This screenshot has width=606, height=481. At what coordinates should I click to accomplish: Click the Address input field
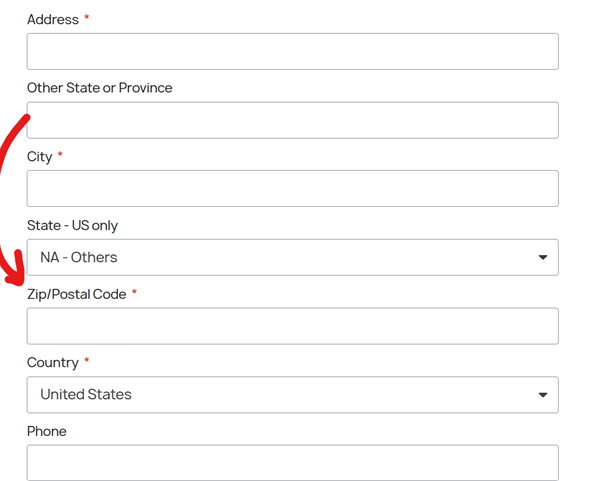click(x=292, y=52)
